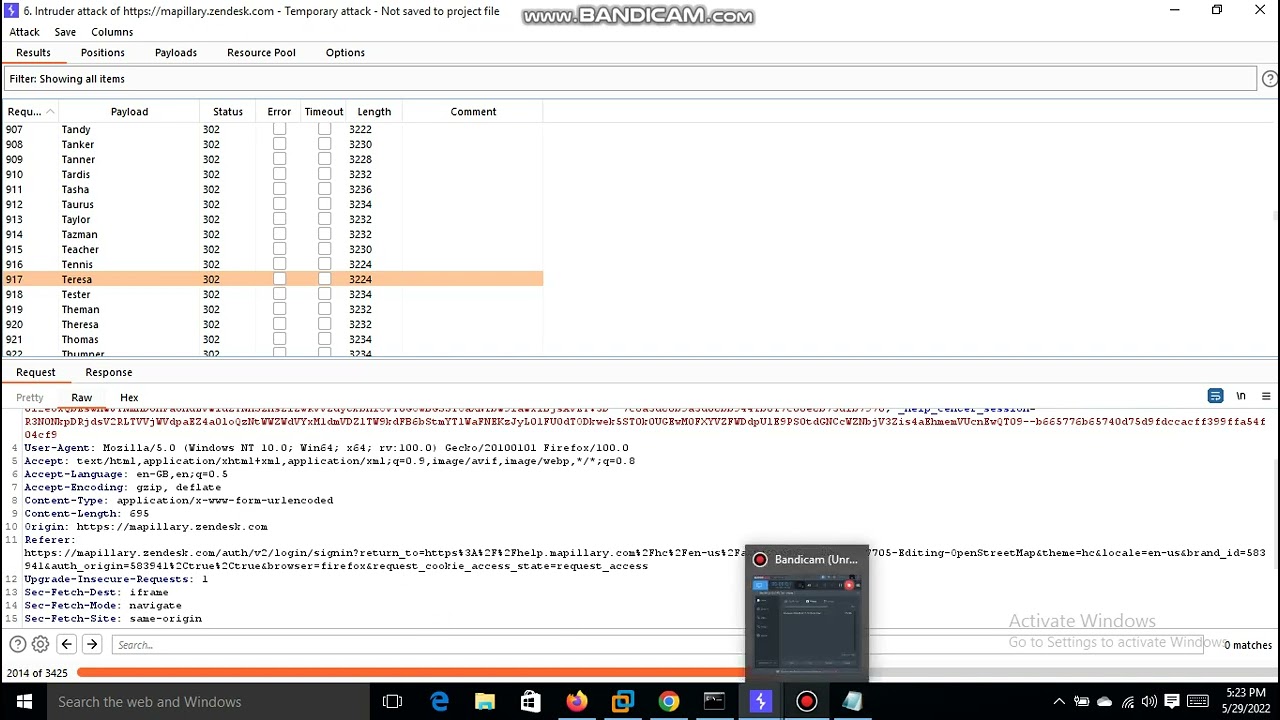Toggle the Inspector panel icon
Screen dimensions: 1280x720
pos(1215,396)
